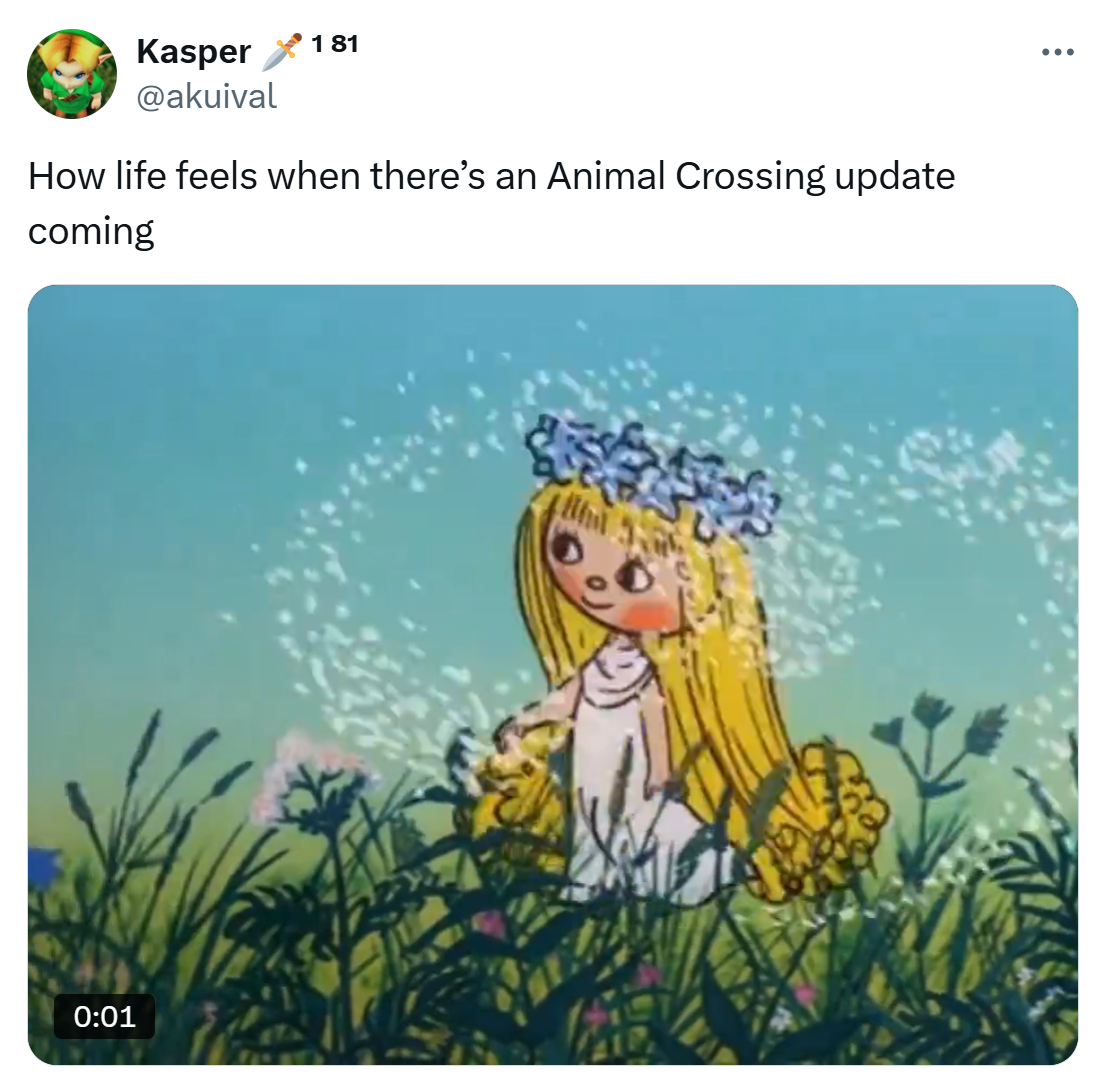Viewport: 1105px width, 1084px height.
Task: Open the display name Kasper
Action: tap(193, 52)
